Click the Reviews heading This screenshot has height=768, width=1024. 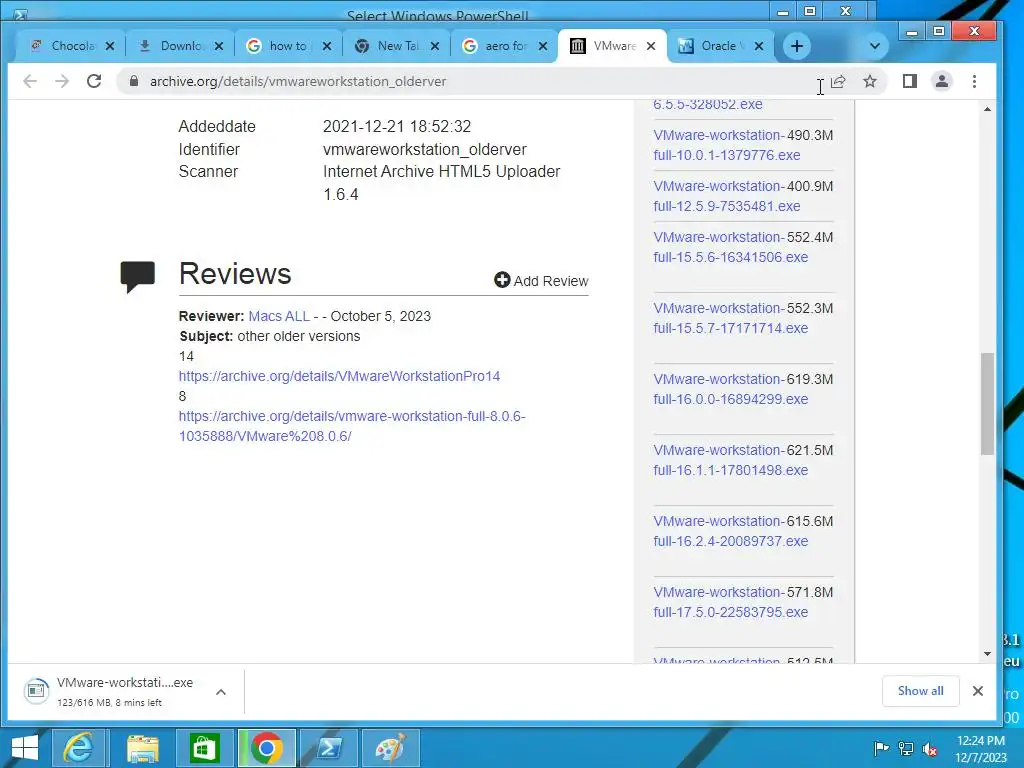pos(235,274)
